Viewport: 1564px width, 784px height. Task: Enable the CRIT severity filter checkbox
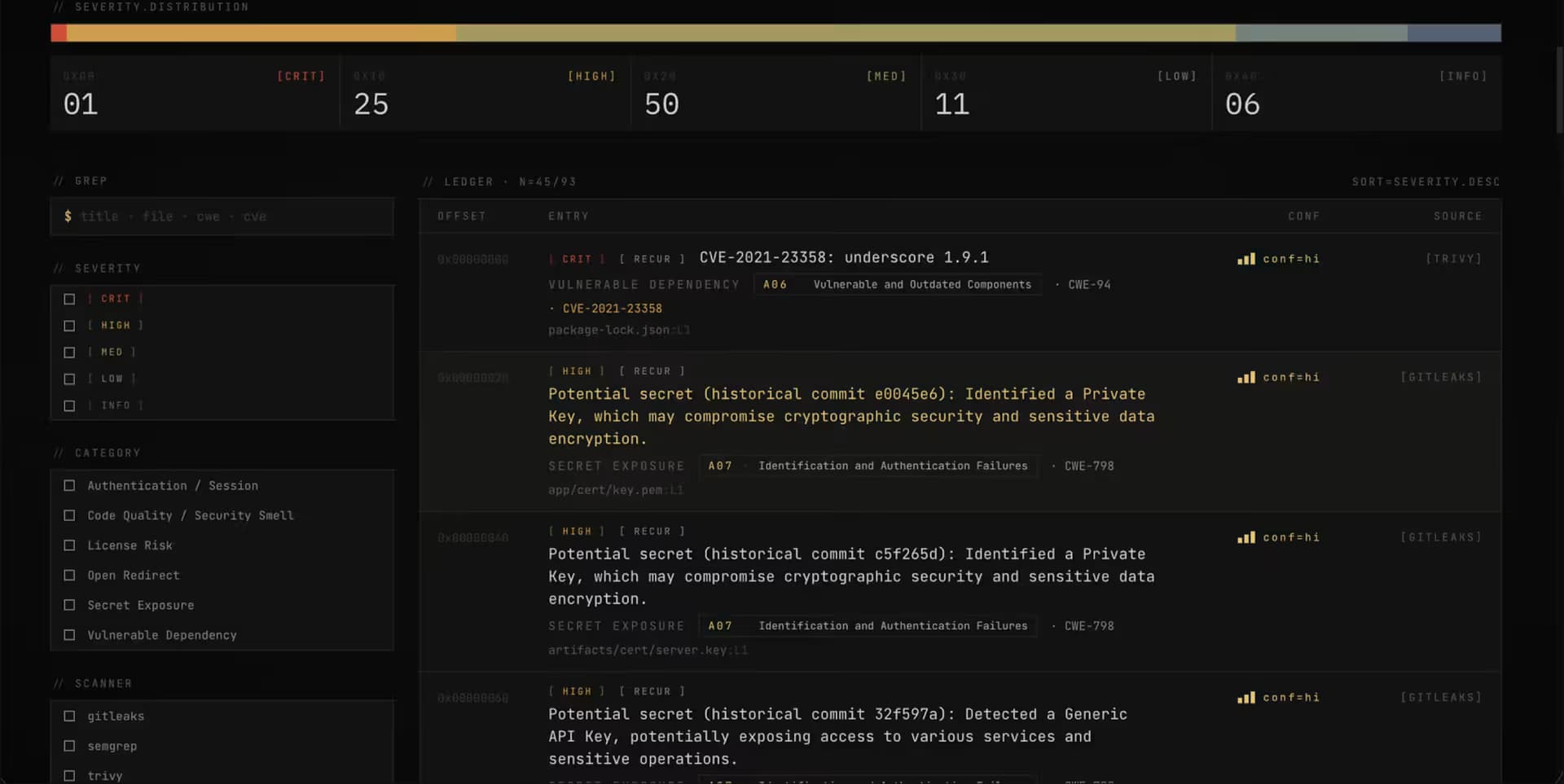point(69,299)
